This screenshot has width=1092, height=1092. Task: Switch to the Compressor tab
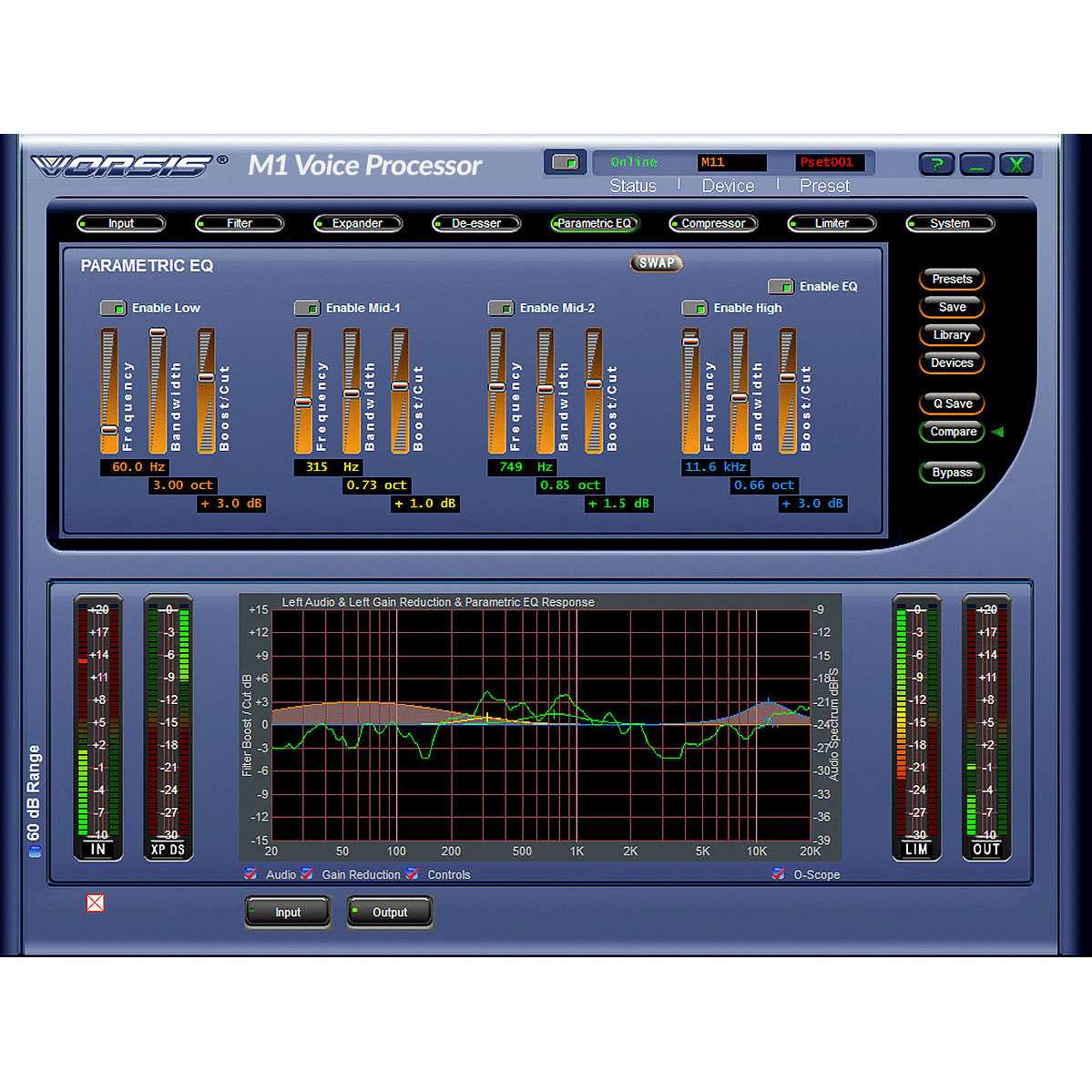tap(713, 223)
